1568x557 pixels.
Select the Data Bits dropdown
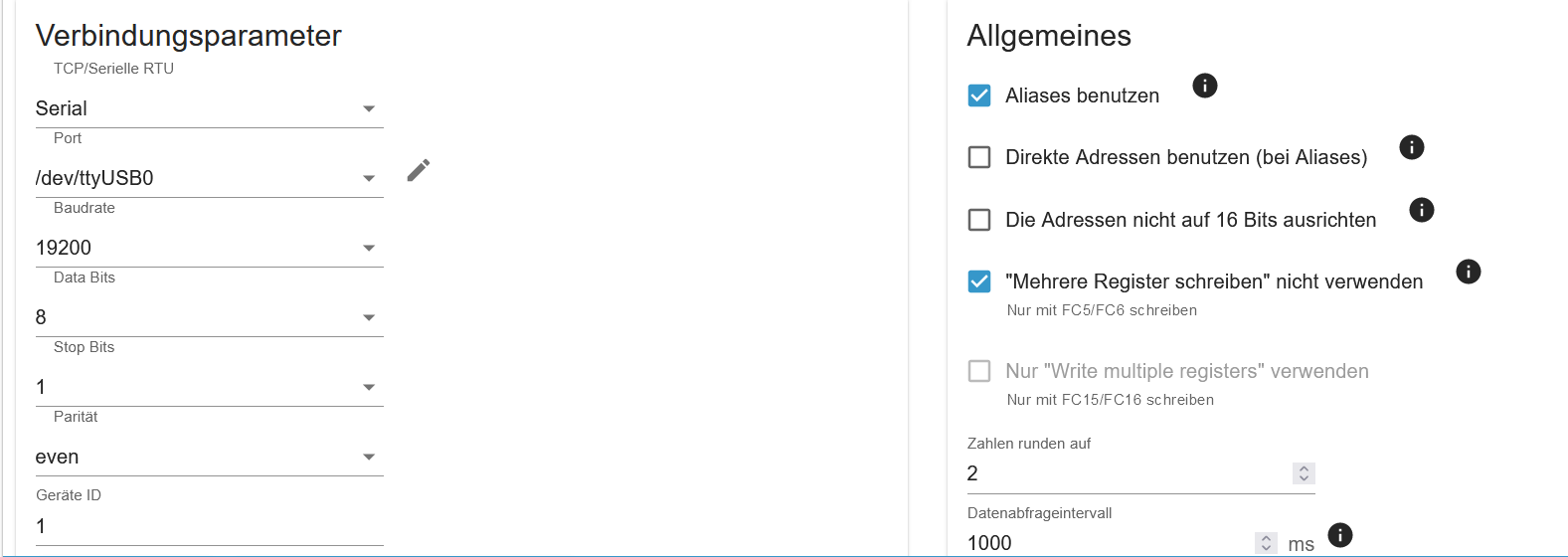[x=209, y=317]
